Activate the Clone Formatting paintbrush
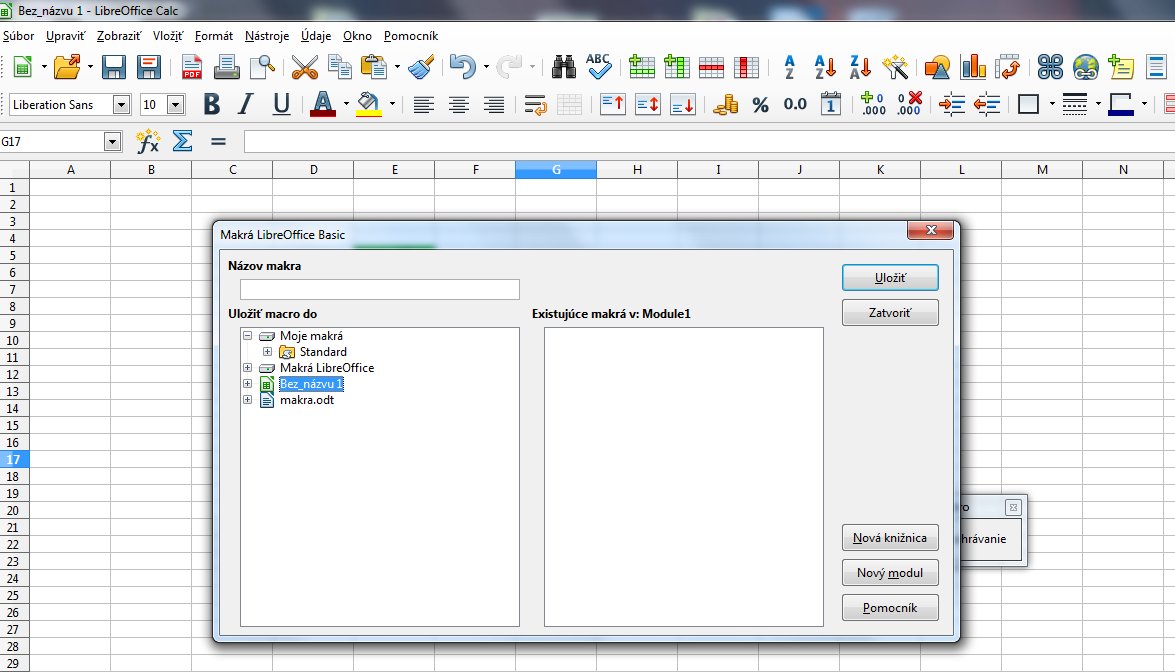The height and width of the screenshot is (672, 1175). [421, 67]
